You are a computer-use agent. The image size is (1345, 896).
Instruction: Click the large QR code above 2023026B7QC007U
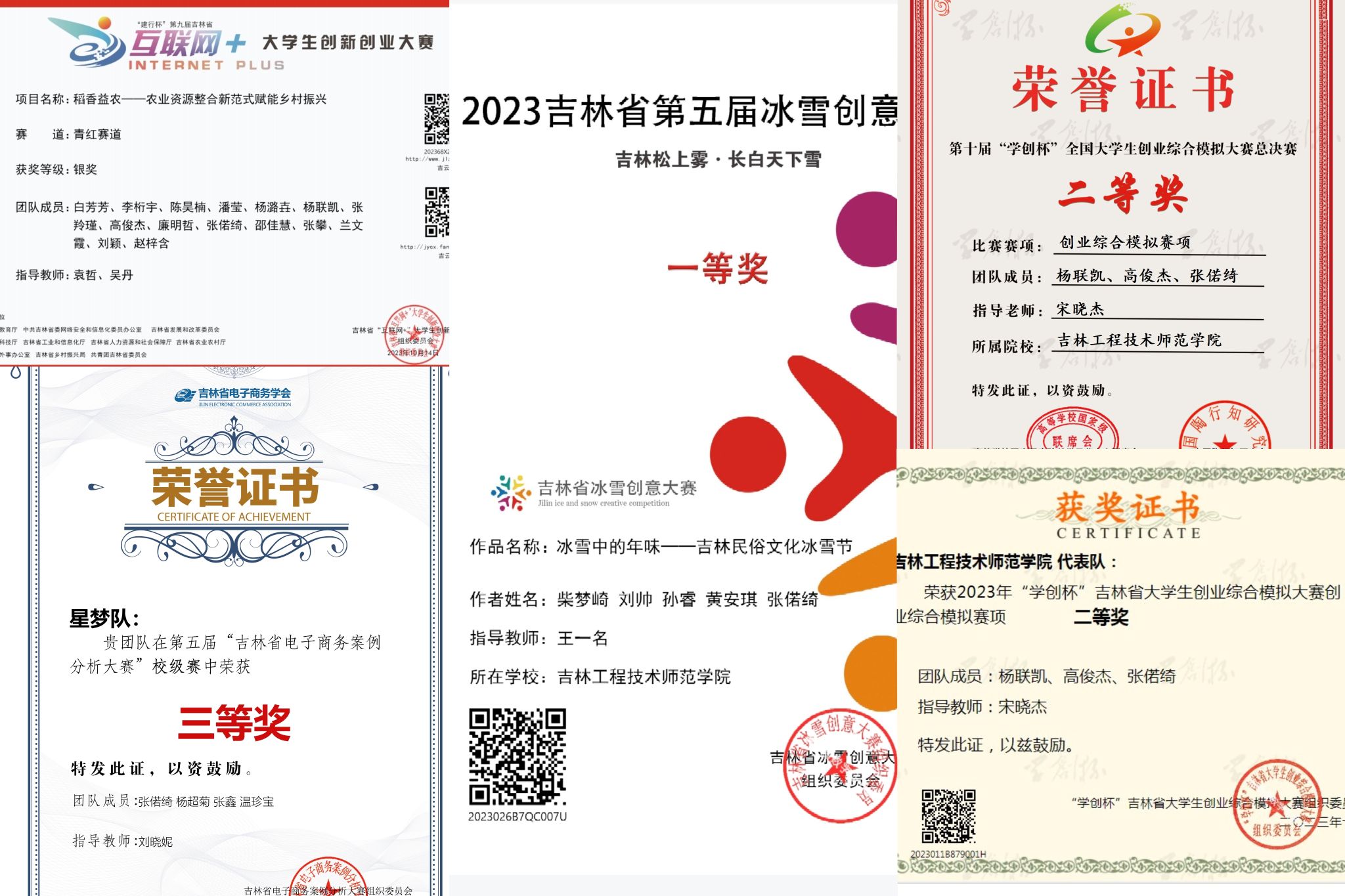tap(518, 757)
